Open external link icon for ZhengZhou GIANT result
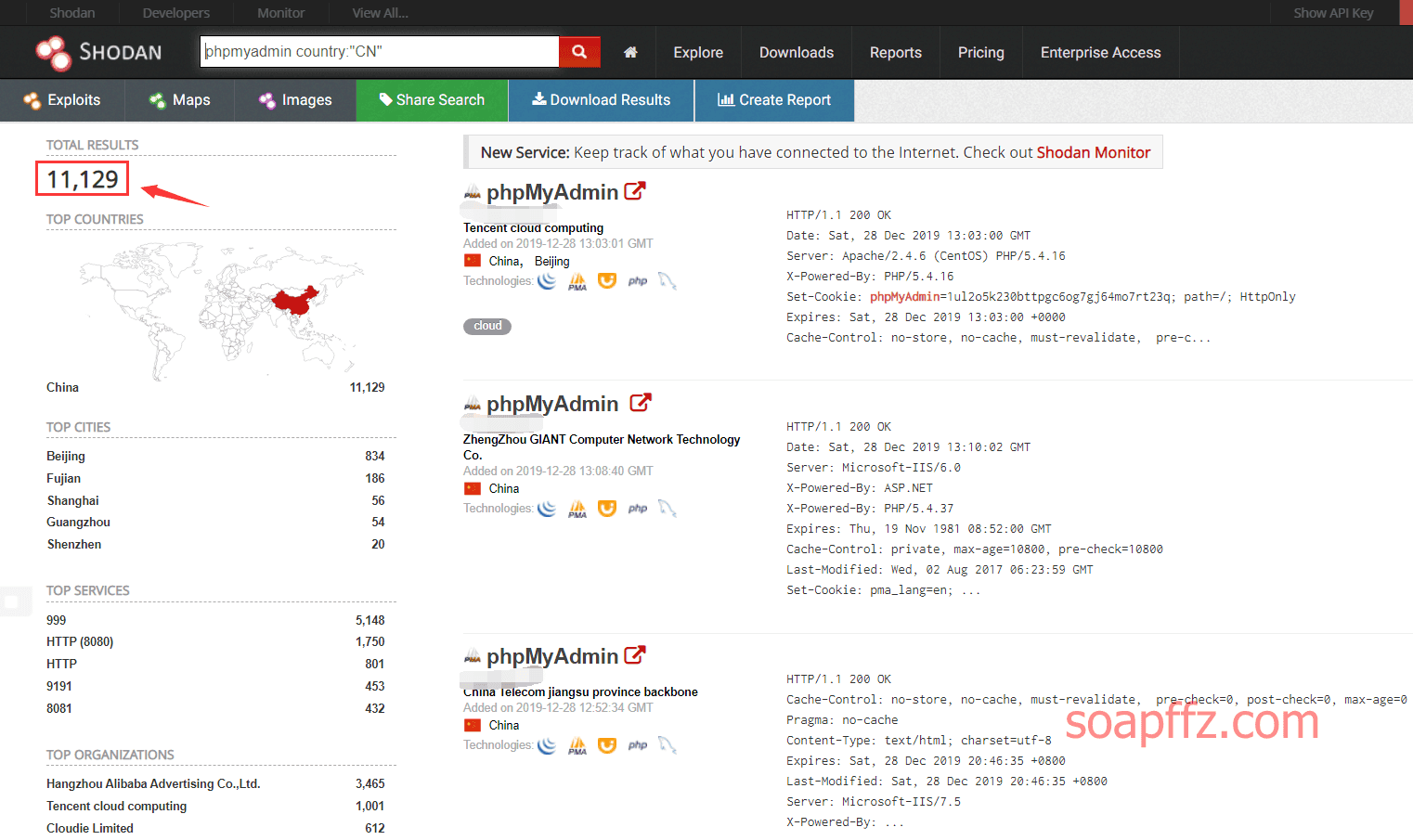Image resolution: width=1413 pixels, height=840 pixels. click(x=641, y=403)
